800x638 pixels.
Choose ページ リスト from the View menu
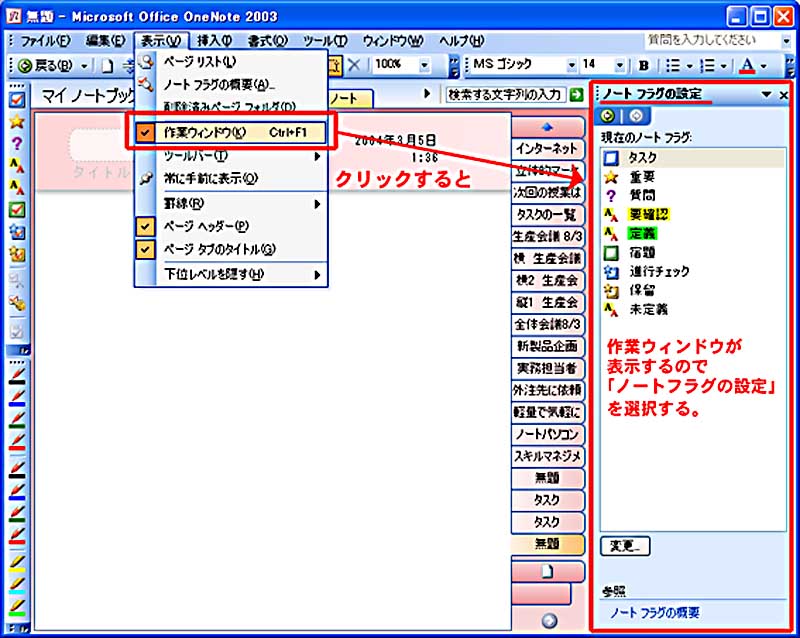click(230, 62)
